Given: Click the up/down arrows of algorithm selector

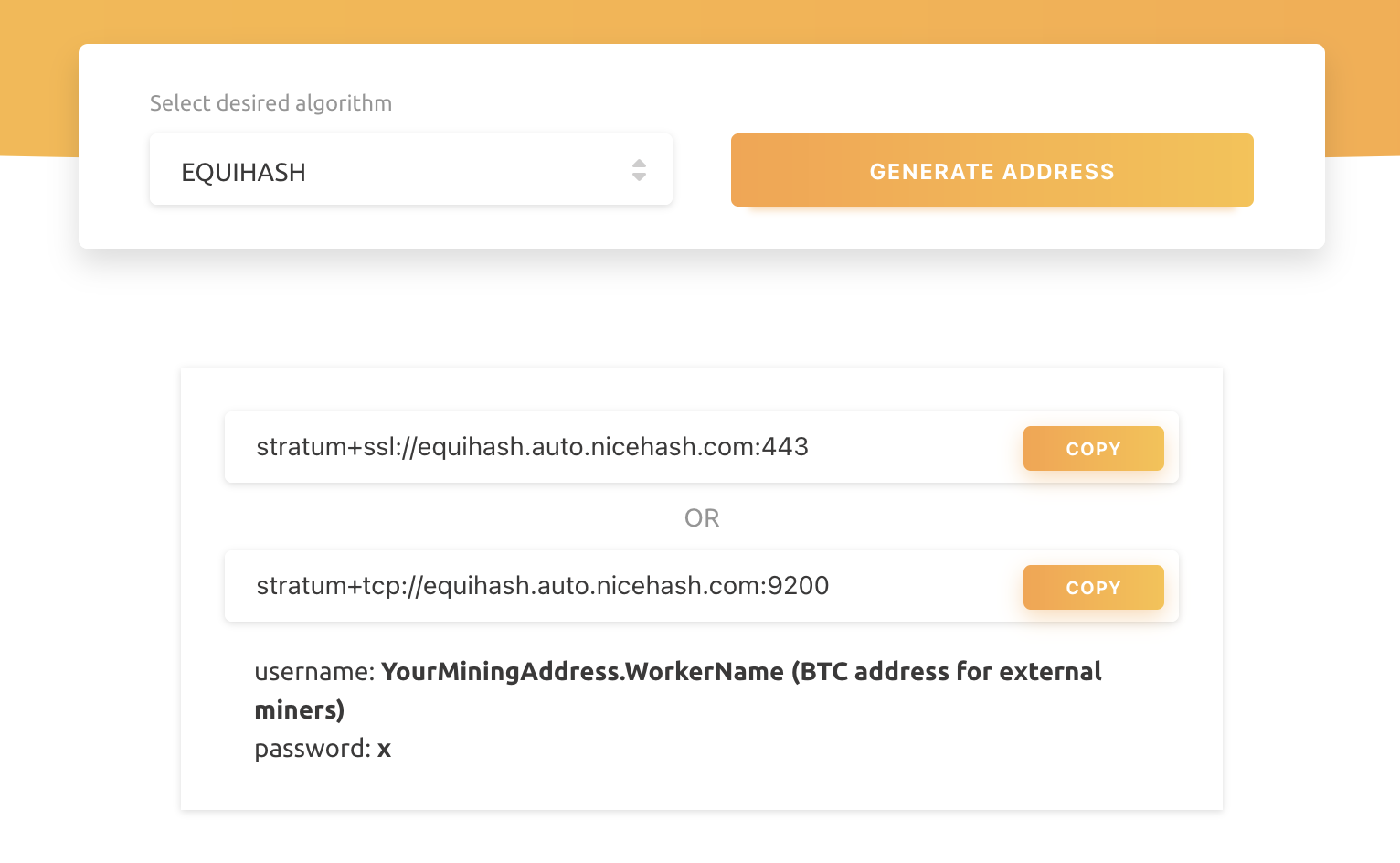Looking at the screenshot, I should coord(639,170).
